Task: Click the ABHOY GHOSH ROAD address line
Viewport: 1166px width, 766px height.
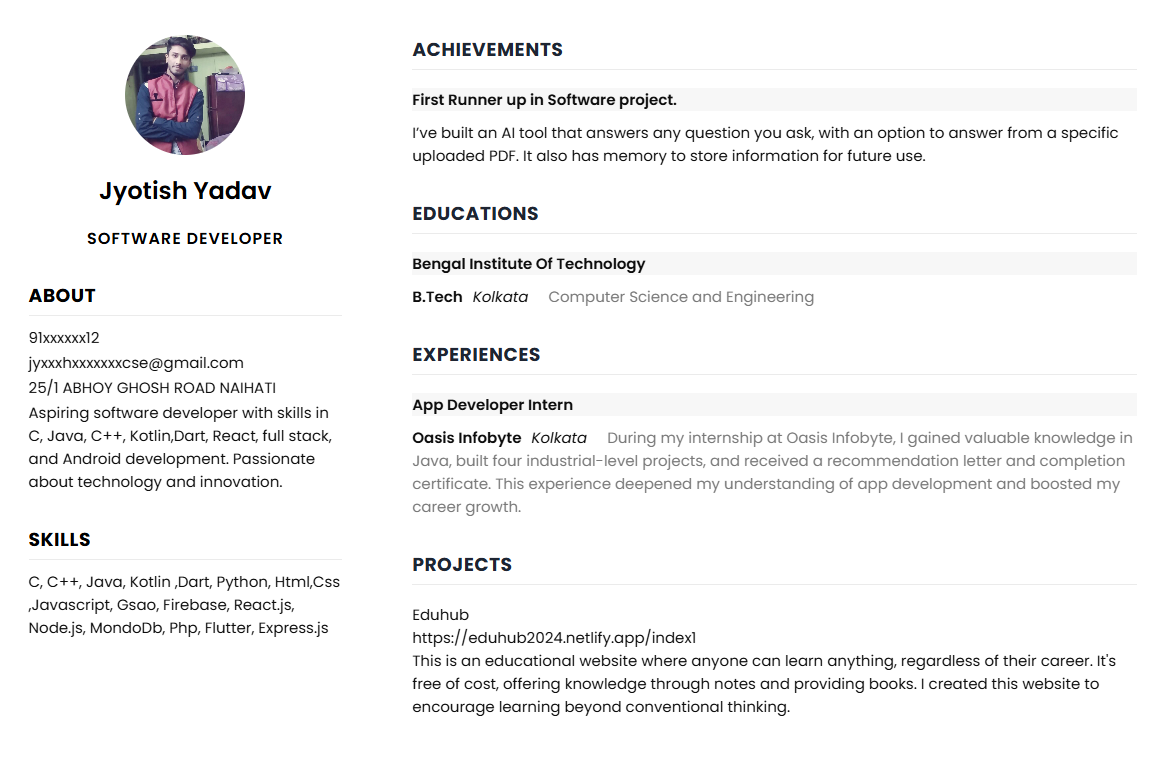Action: pyautogui.click(x=152, y=387)
